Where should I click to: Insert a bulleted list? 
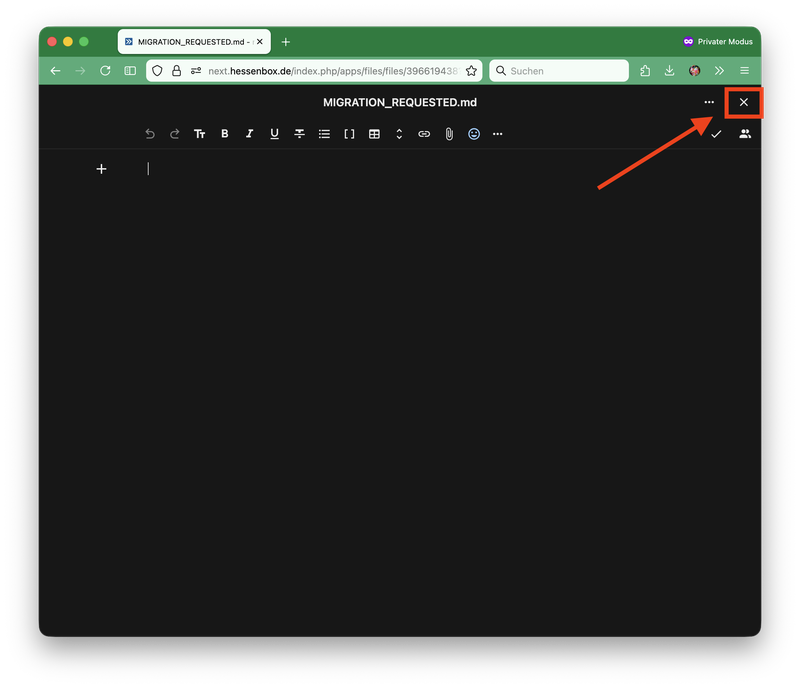324,134
